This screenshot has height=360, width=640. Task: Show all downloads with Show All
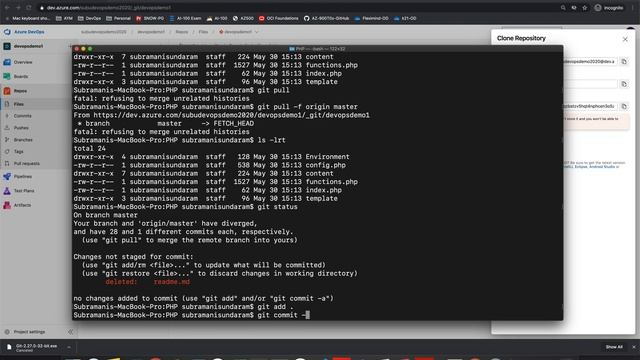[614, 347]
